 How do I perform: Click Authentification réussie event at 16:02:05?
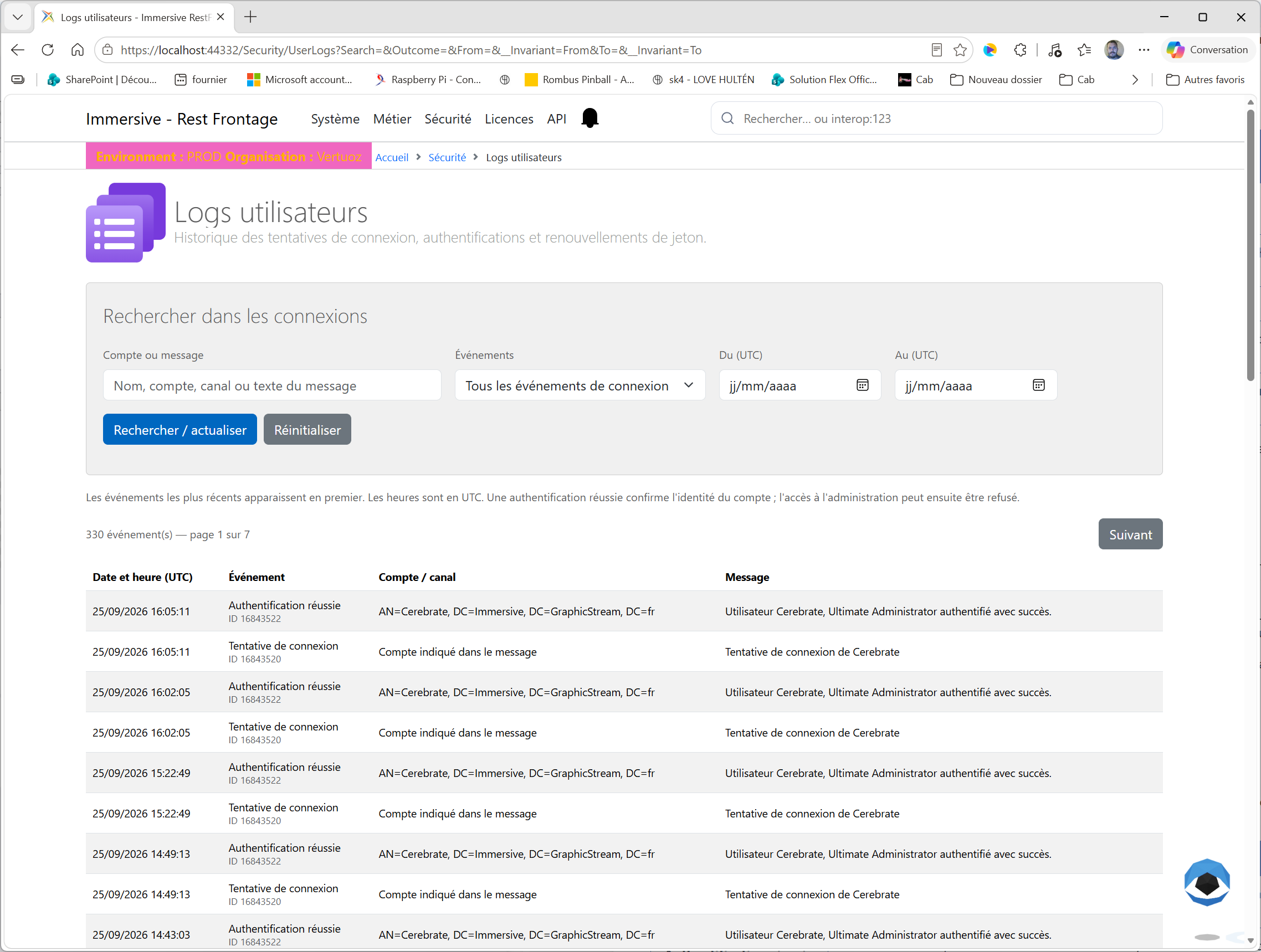coord(284,686)
